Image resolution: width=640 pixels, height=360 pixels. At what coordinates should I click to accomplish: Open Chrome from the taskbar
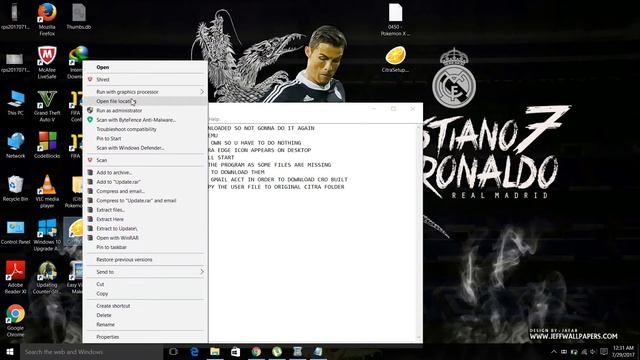[256, 351]
